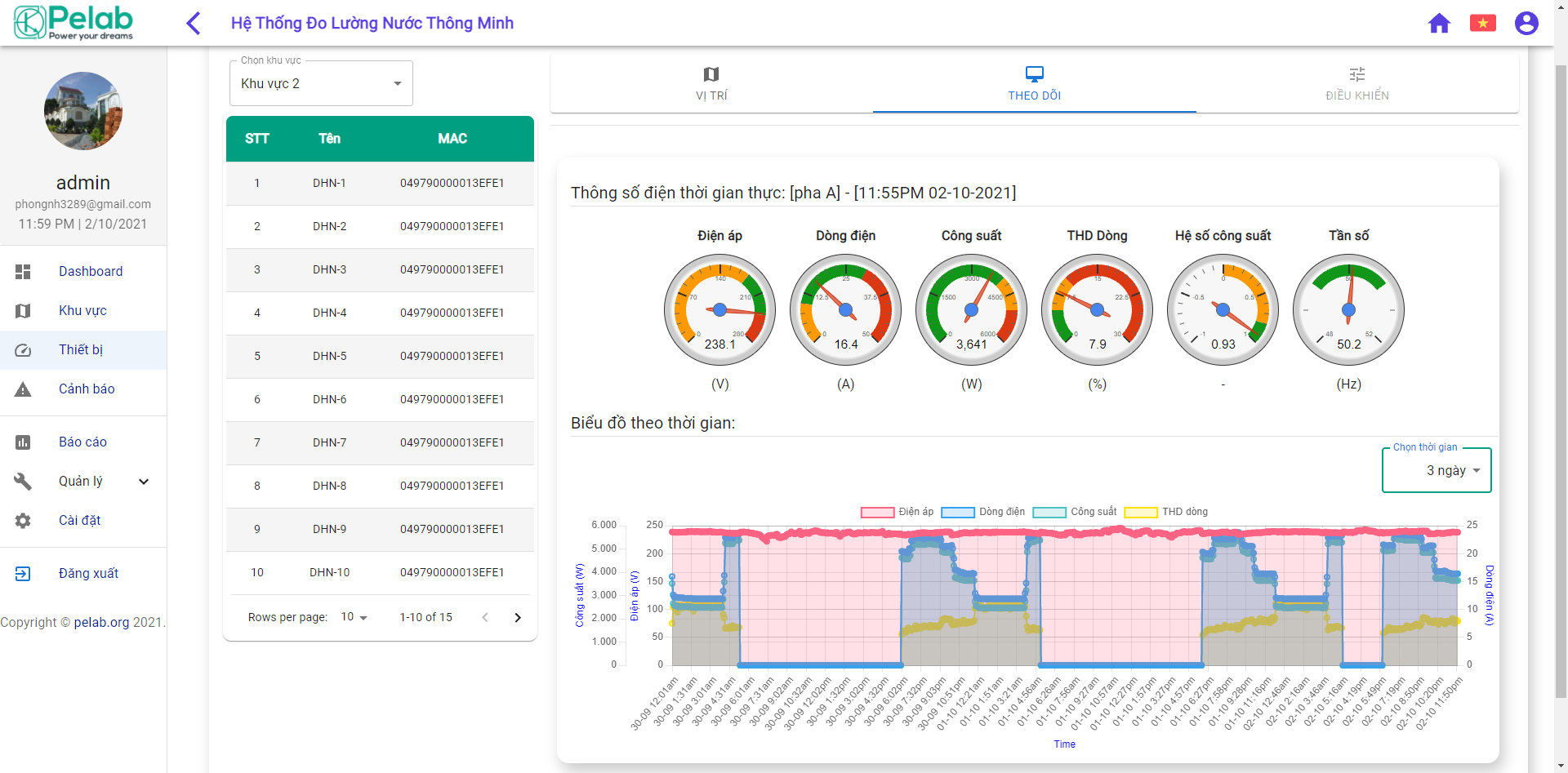Click the Dashboard grid icon

point(23,272)
